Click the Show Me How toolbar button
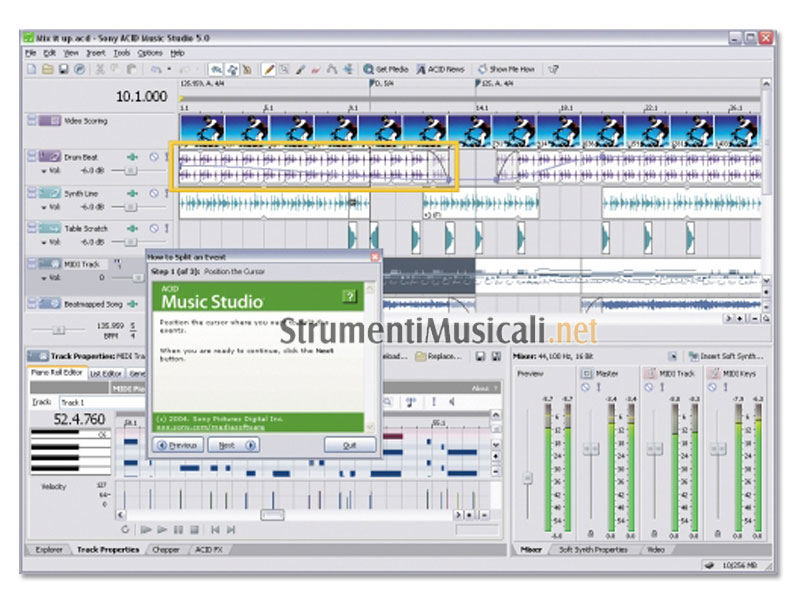This screenshot has height=600, width=800. (506, 69)
